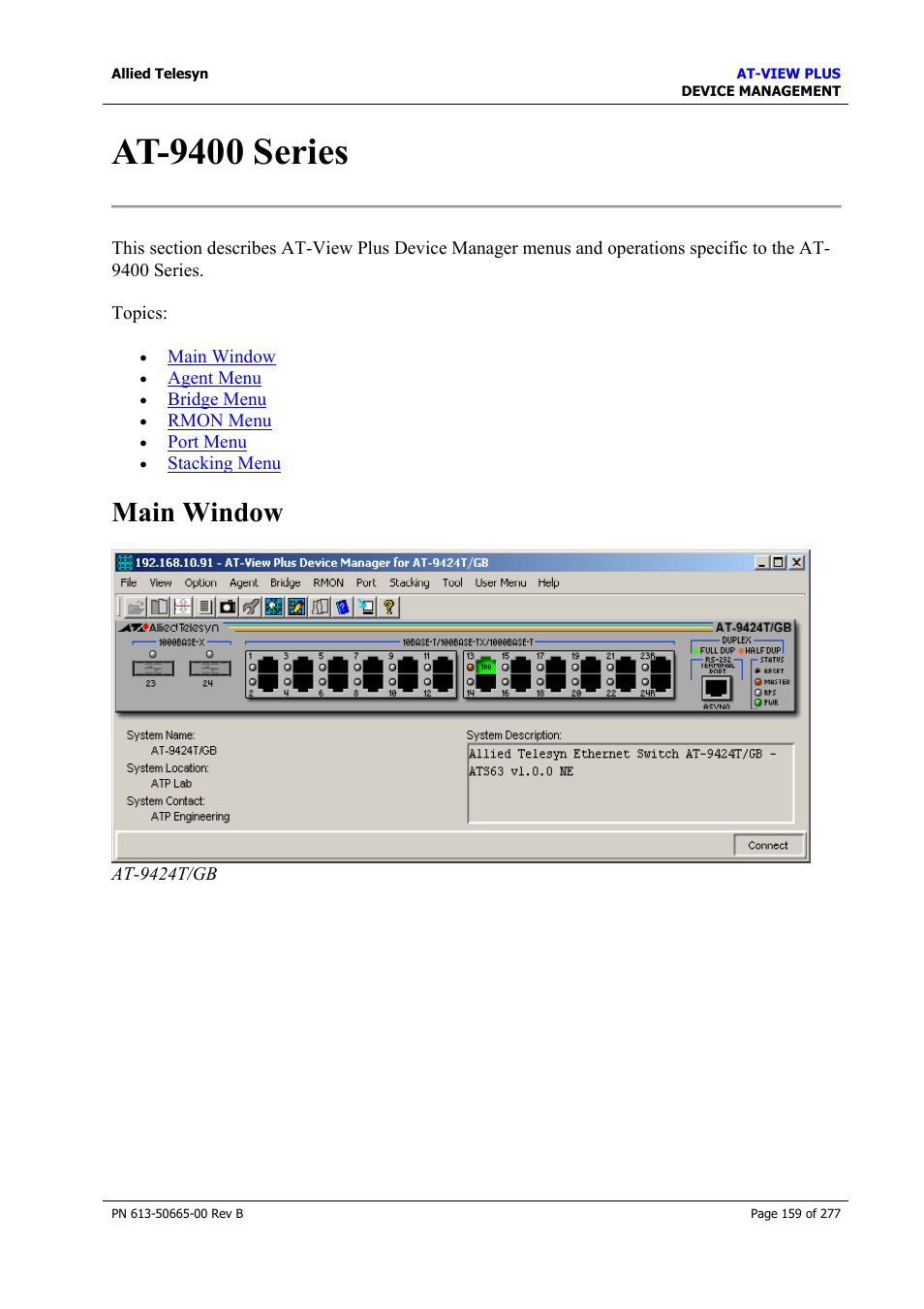Select port 14 on the switch panel

pos(486,682)
